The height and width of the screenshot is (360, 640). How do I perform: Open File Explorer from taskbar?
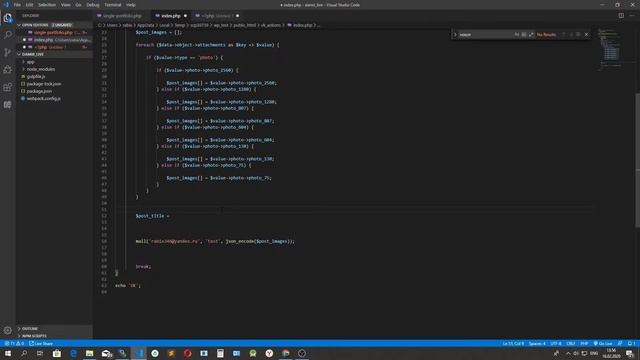tap(89, 353)
